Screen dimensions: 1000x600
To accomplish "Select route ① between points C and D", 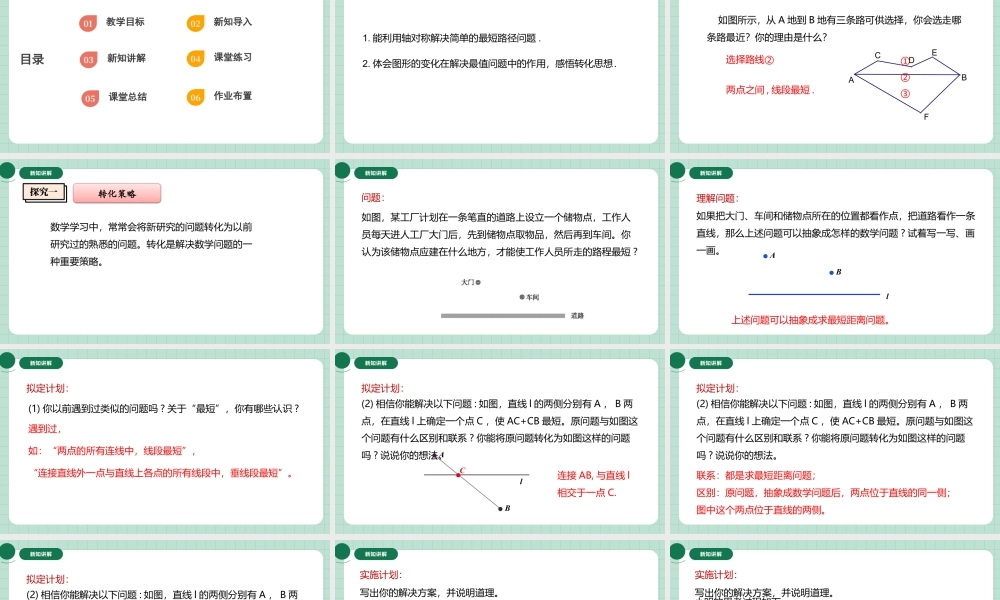I will [905, 60].
